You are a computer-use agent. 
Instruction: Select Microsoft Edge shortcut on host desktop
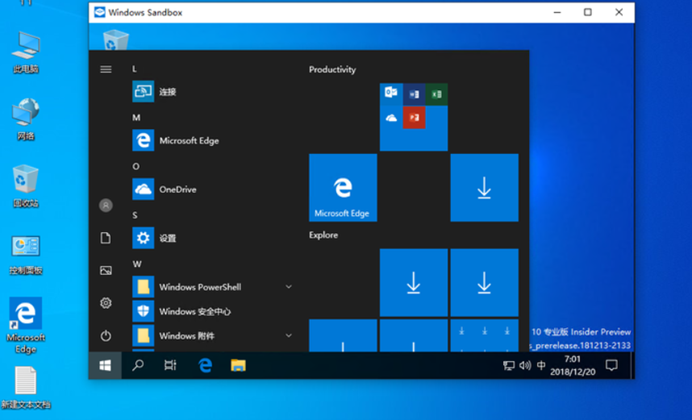point(26,326)
